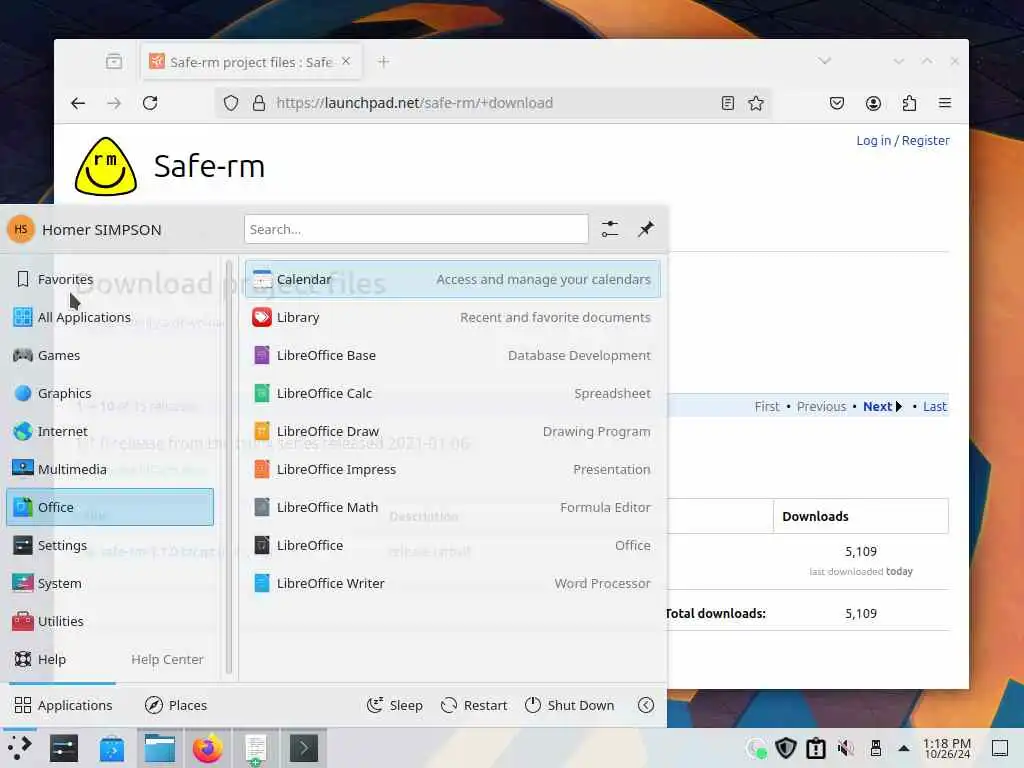The image size is (1024, 768).
Task: Toggle reader view in Firefox
Action: click(x=728, y=103)
